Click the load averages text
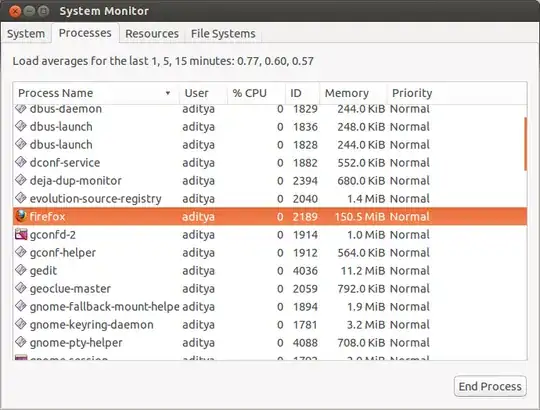 click(163, 61)
